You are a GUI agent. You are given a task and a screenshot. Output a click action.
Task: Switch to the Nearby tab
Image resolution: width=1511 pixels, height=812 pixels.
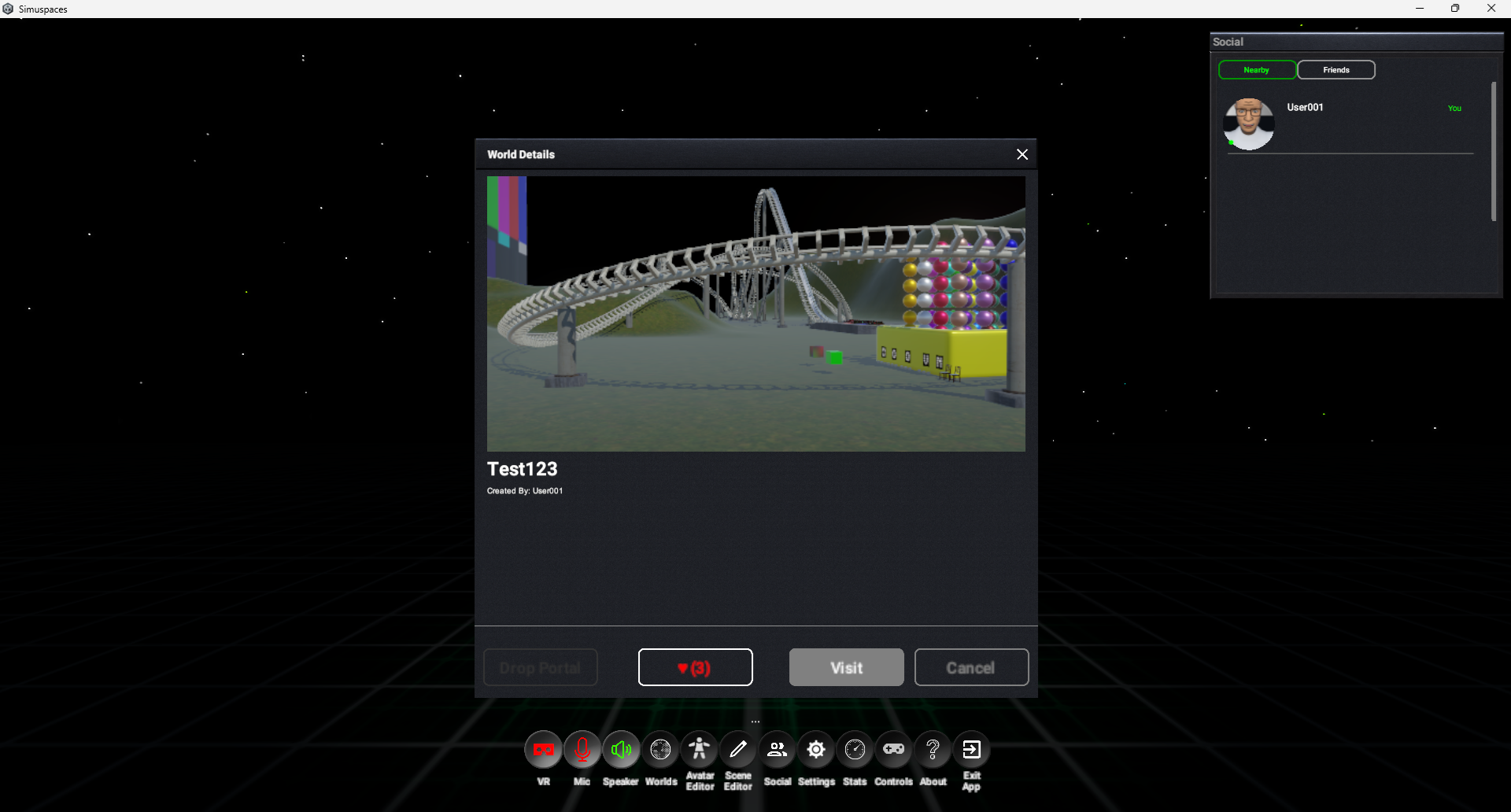point(1257,70)
